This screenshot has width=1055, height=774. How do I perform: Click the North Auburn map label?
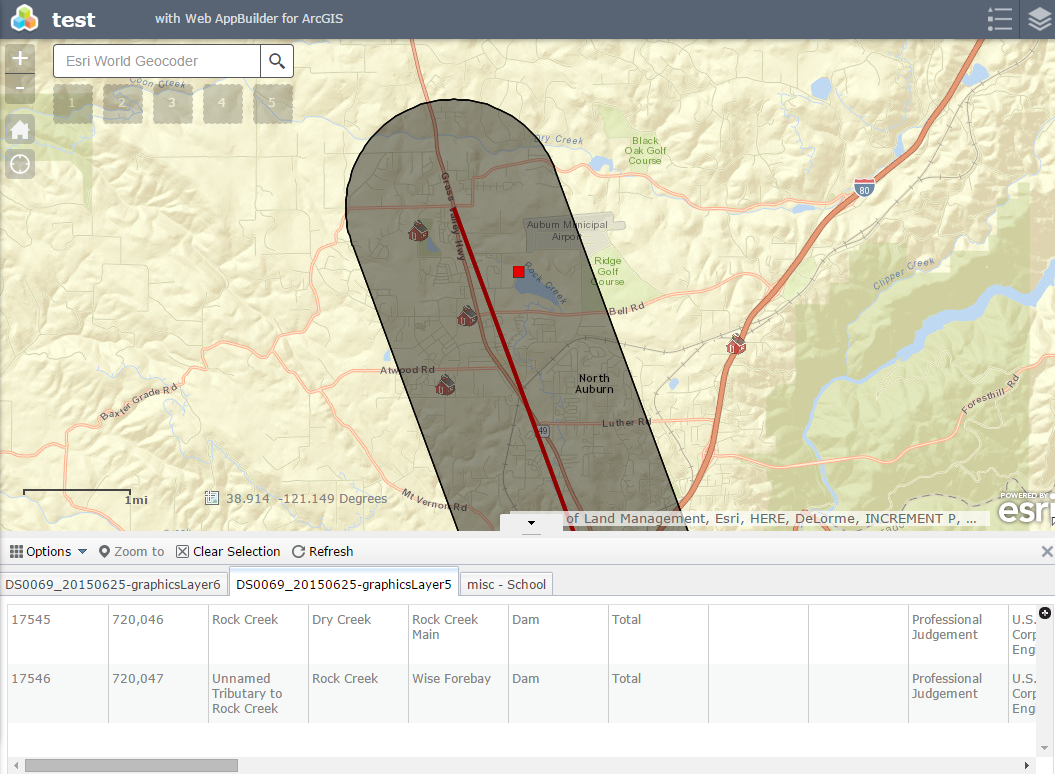coord(594,384)
